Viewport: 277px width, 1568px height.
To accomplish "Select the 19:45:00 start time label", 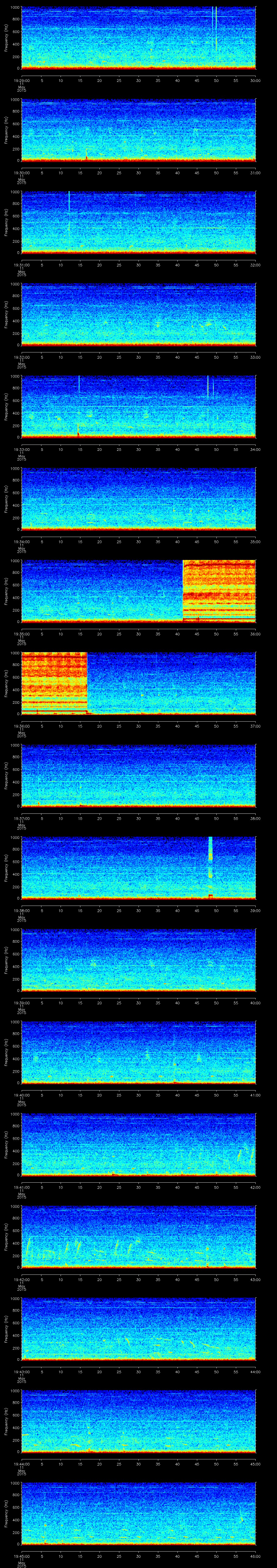I will coord(21,1556).
